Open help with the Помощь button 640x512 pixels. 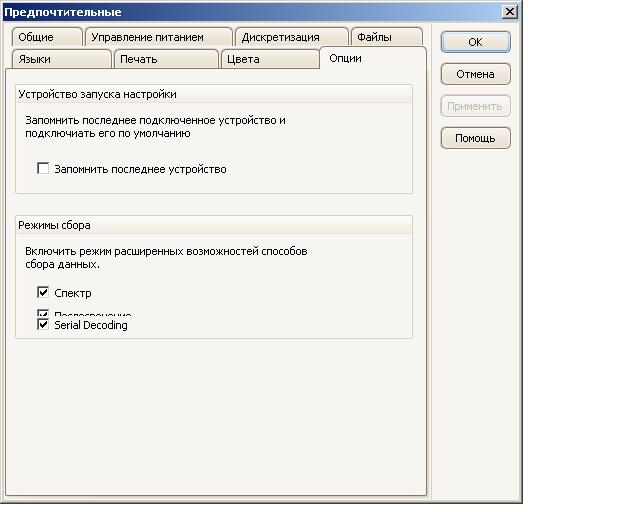pyautogui.click(x=475, y=138)
